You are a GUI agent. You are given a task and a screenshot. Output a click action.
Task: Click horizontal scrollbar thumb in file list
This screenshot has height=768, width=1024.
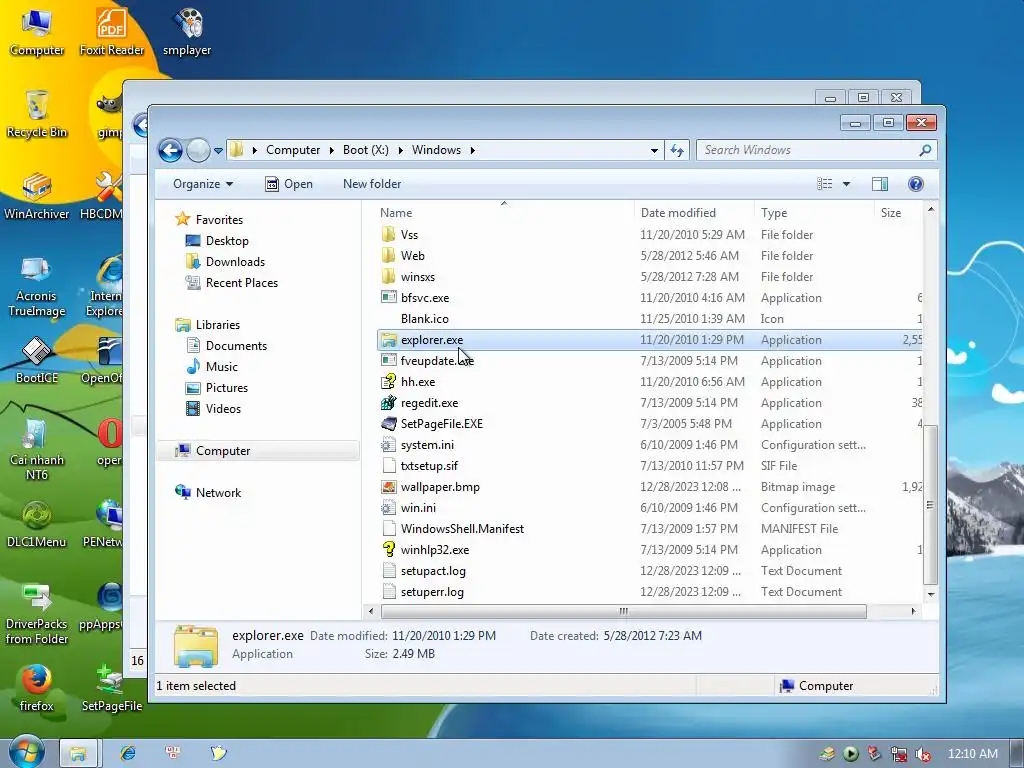coord(624,611)
